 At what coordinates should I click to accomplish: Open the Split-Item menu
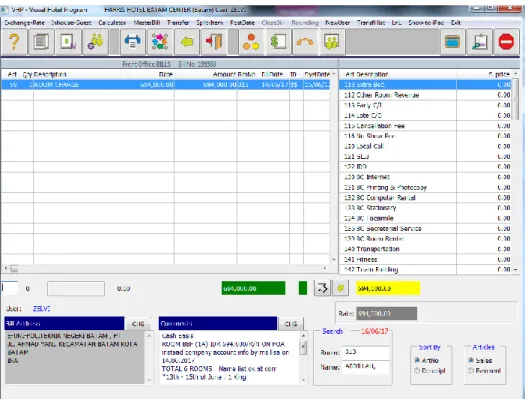[x=210, y=23]
